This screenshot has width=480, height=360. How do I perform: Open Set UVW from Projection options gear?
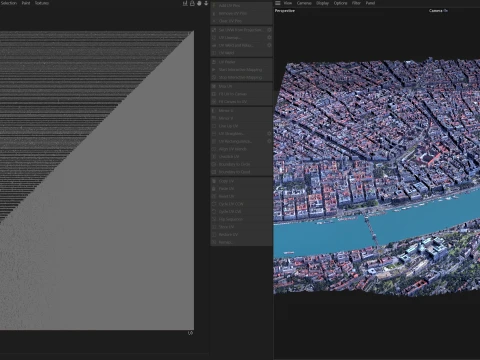[x=269, y=30]
